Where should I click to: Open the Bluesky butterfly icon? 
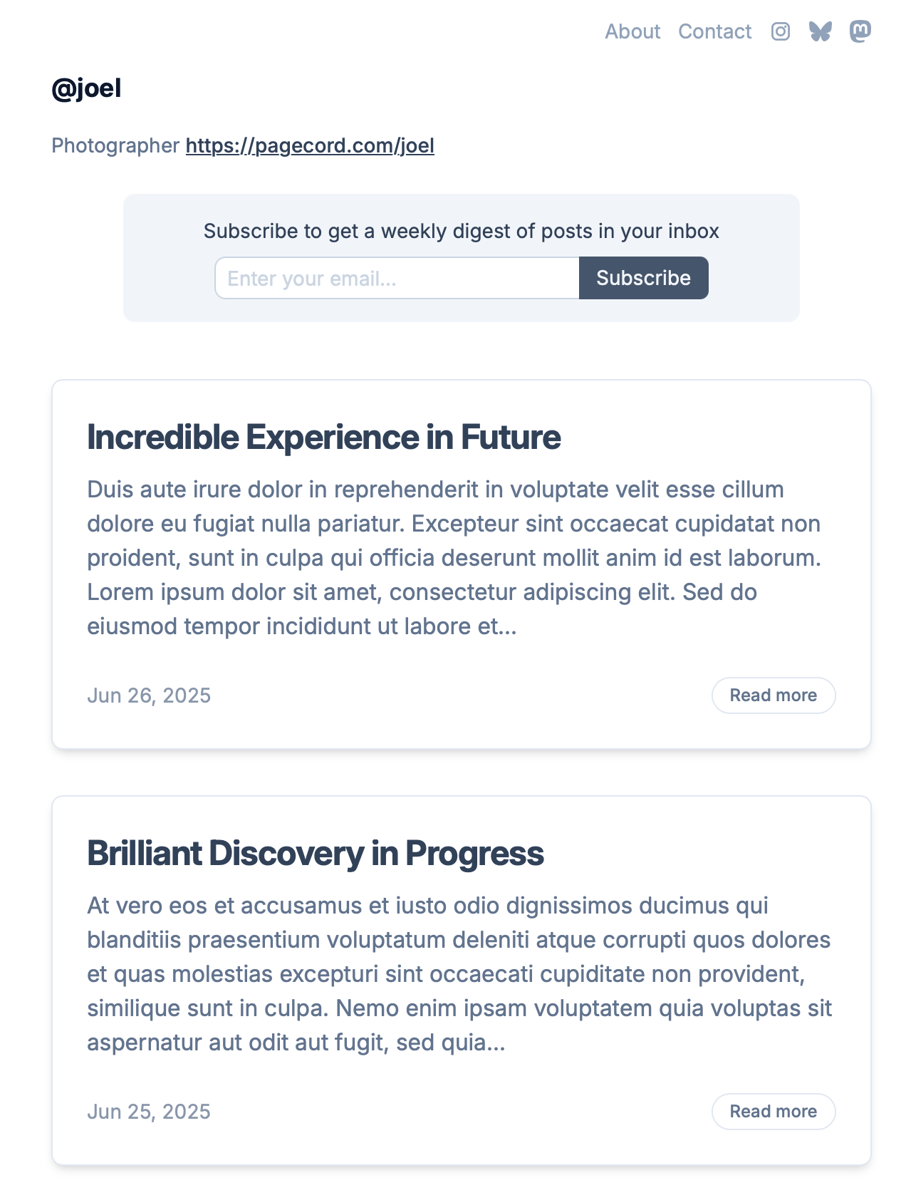pos(820,32)
